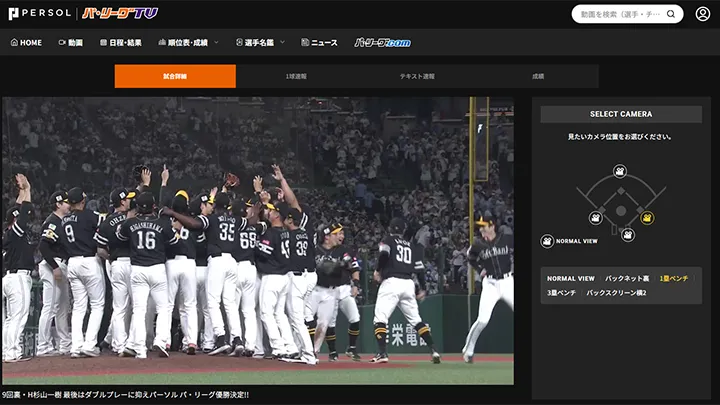This screenshot has height=405, width=720.
Task: Click the PERSOL logo
Action: tap(40, 13)
